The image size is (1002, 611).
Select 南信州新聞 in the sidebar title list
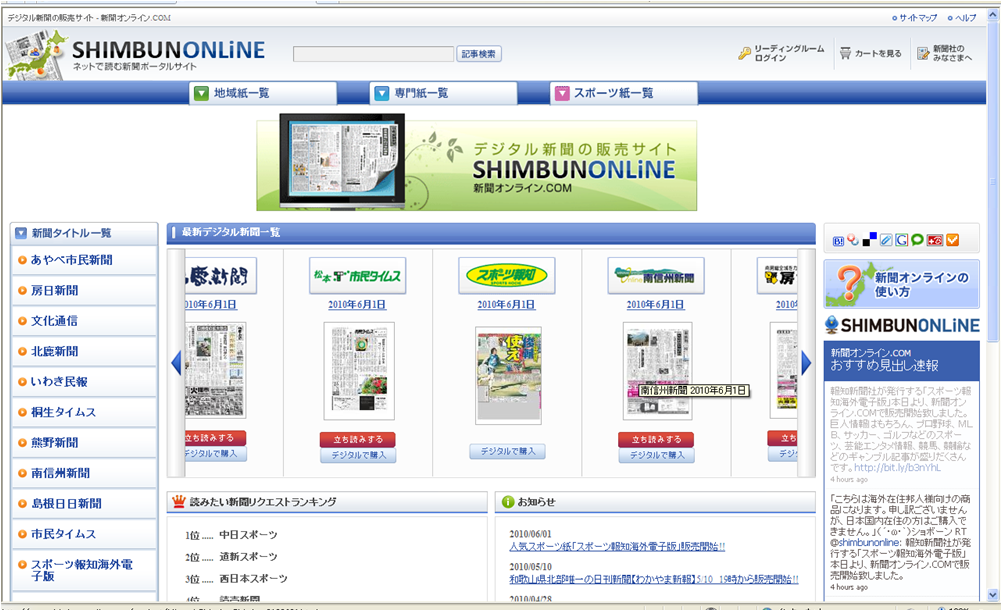[x=84, y=473]
